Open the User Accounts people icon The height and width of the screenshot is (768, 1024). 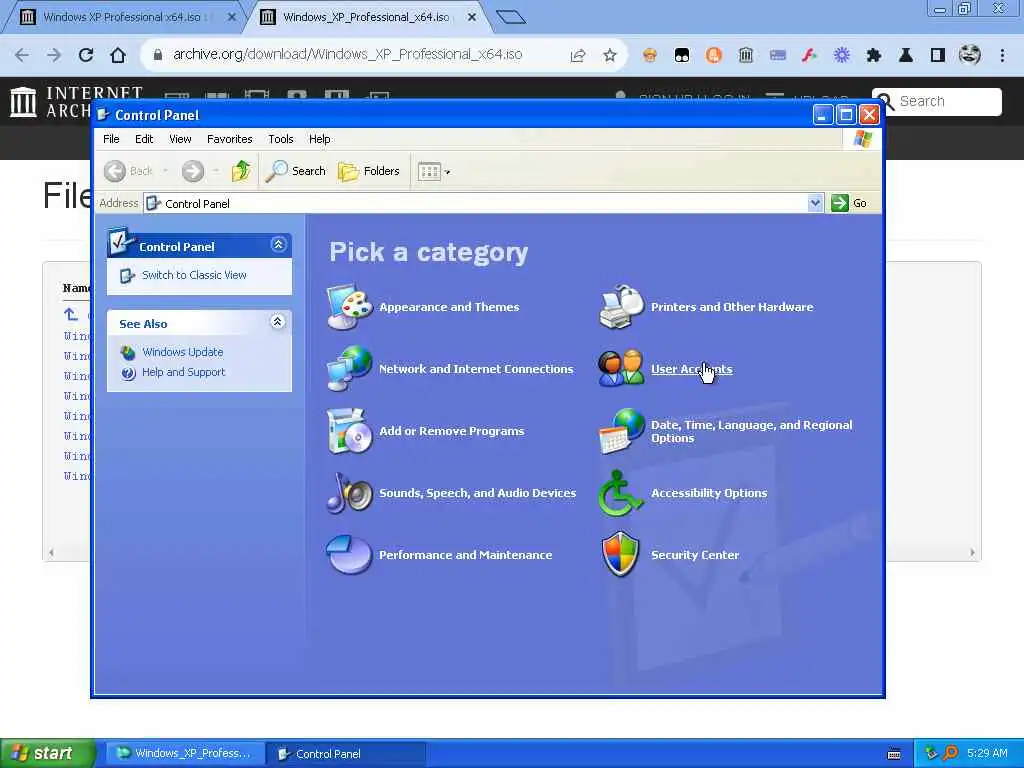pos(621,368)
